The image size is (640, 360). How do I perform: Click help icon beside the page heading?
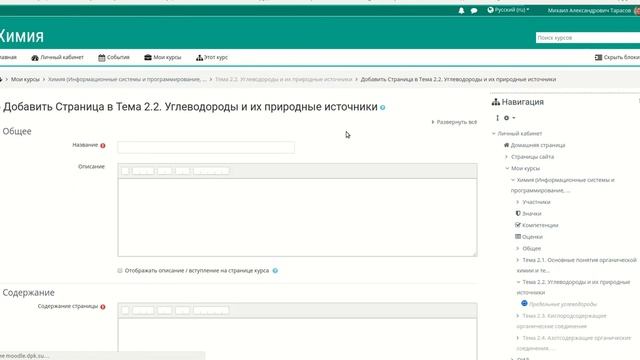(x=382, y=108)
